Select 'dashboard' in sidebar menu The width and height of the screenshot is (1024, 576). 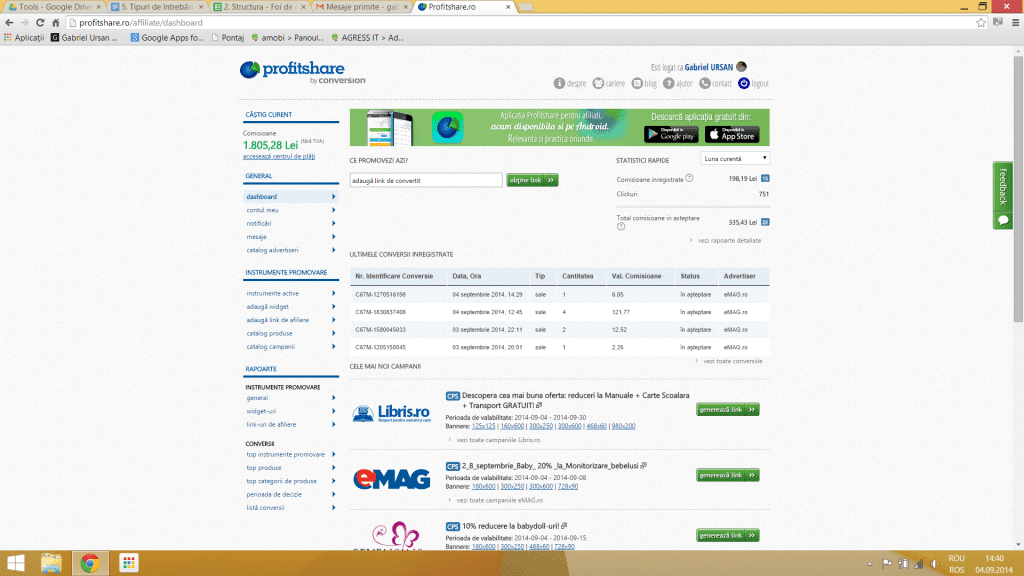pos(291,197)
